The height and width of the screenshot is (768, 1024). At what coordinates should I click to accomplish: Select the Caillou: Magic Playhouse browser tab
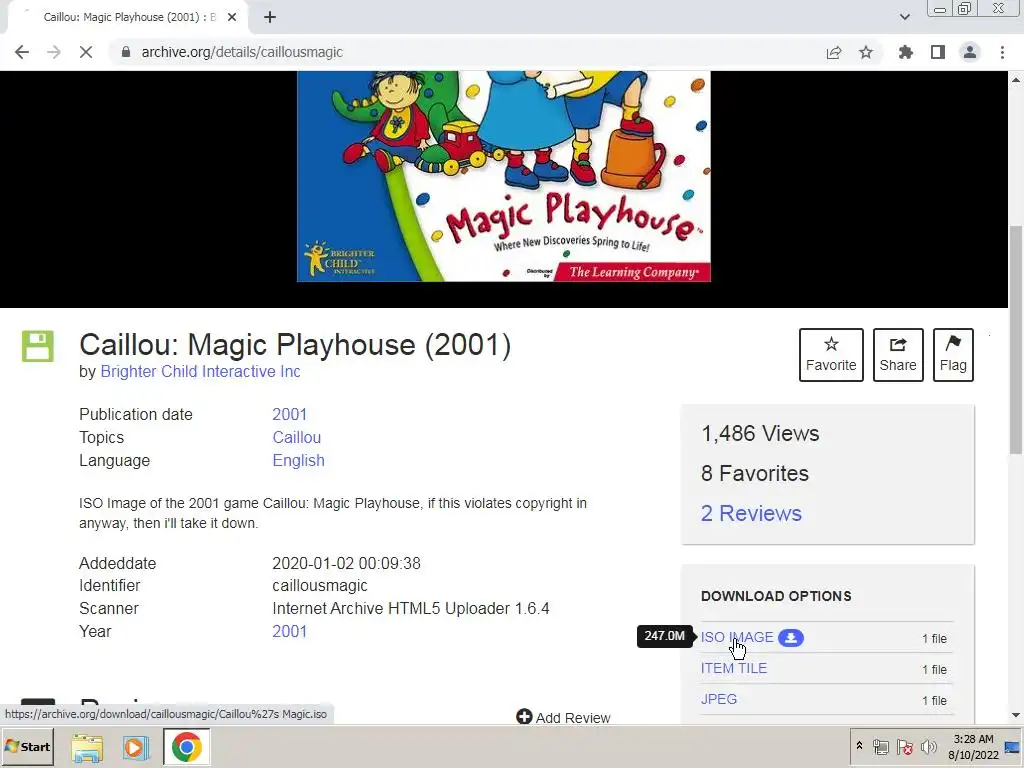[x=127, y=17]
